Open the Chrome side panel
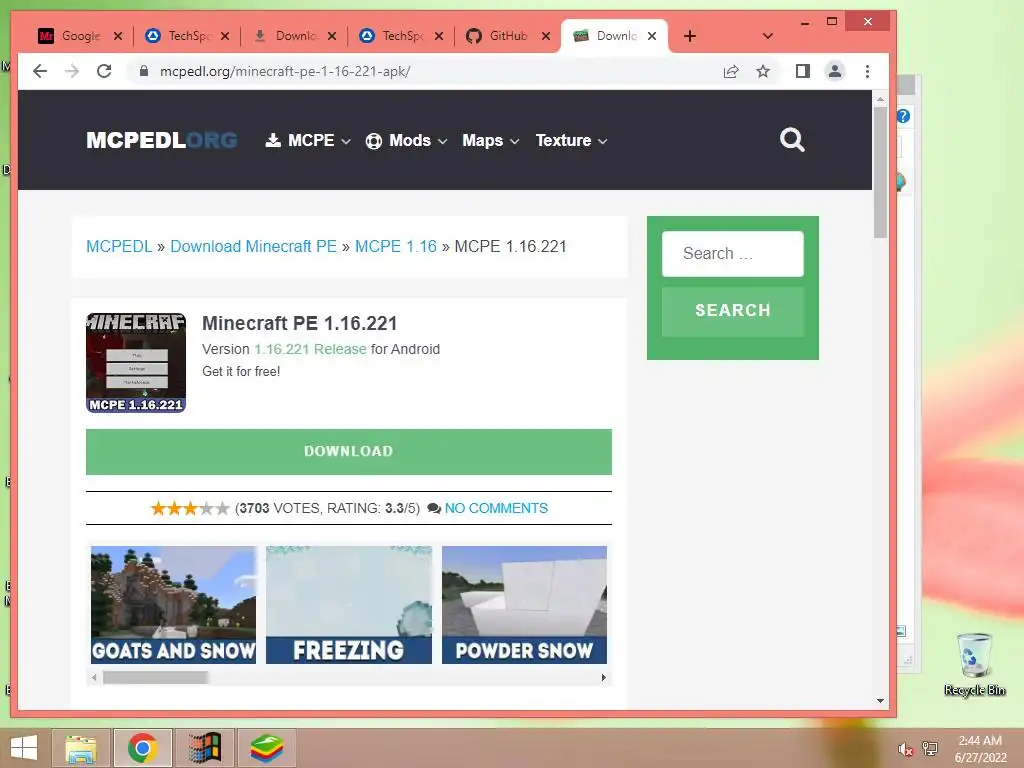1024x768 pixels. (803, 71)
